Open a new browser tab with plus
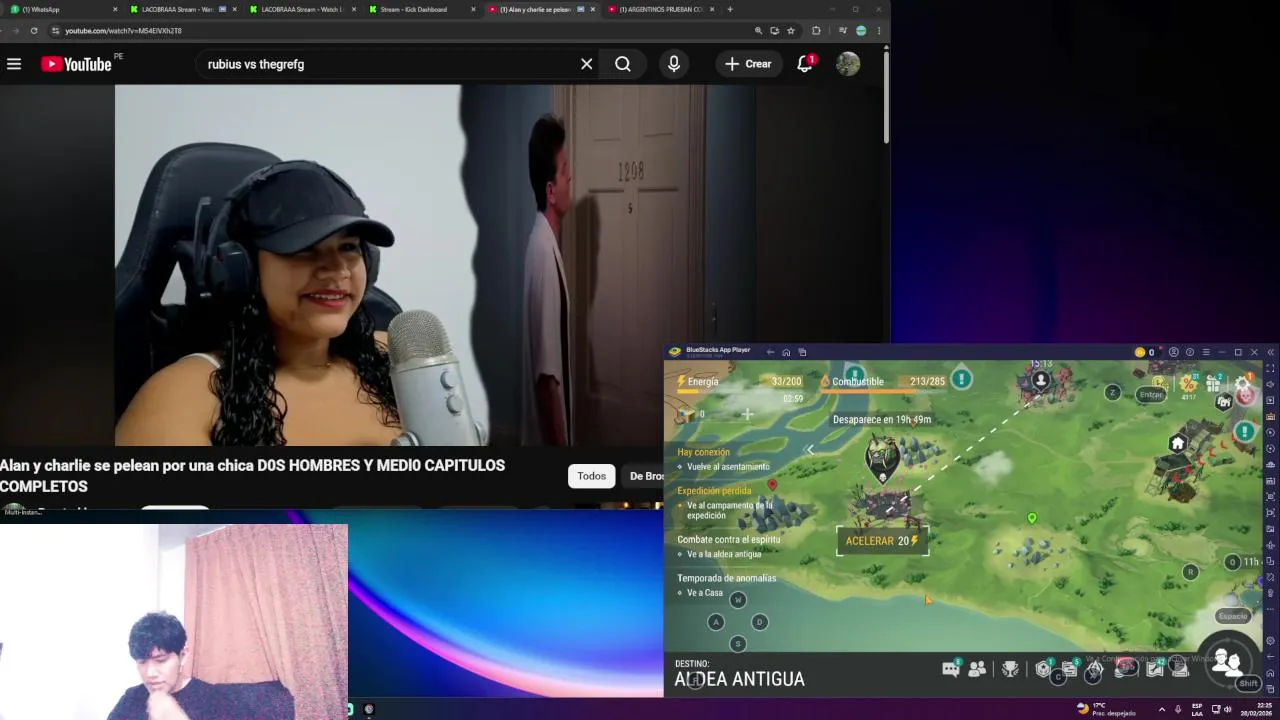 coord(730,9)
